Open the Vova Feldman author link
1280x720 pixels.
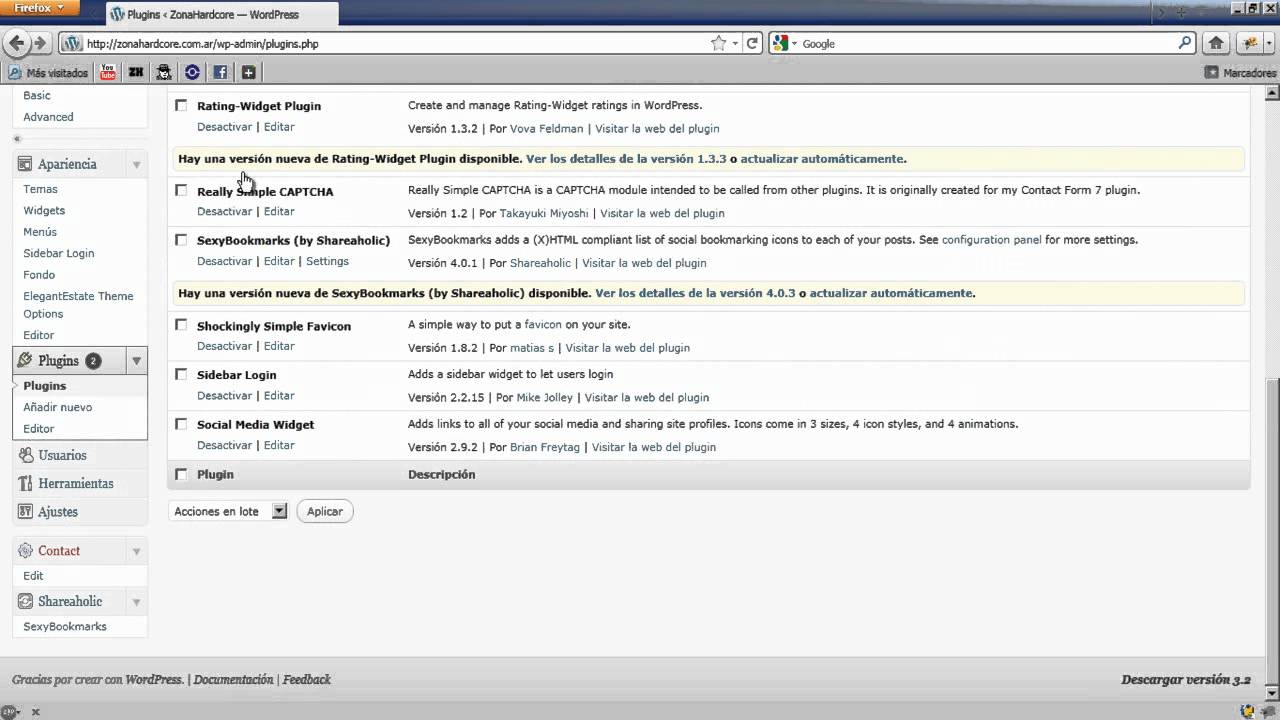click(547, 128)
